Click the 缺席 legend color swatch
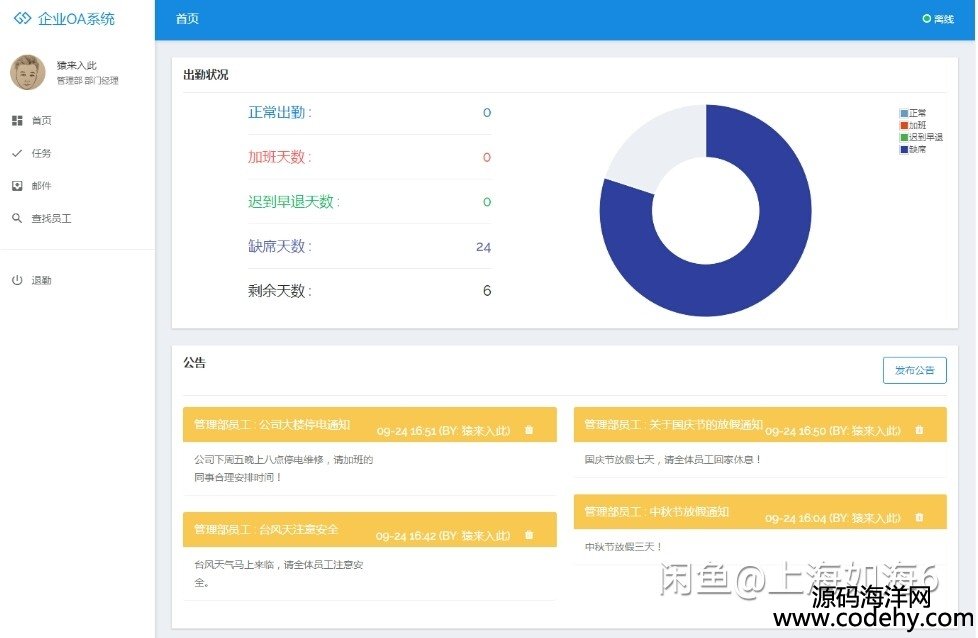Viewport: 978px width, 638px height. [904, 150]
